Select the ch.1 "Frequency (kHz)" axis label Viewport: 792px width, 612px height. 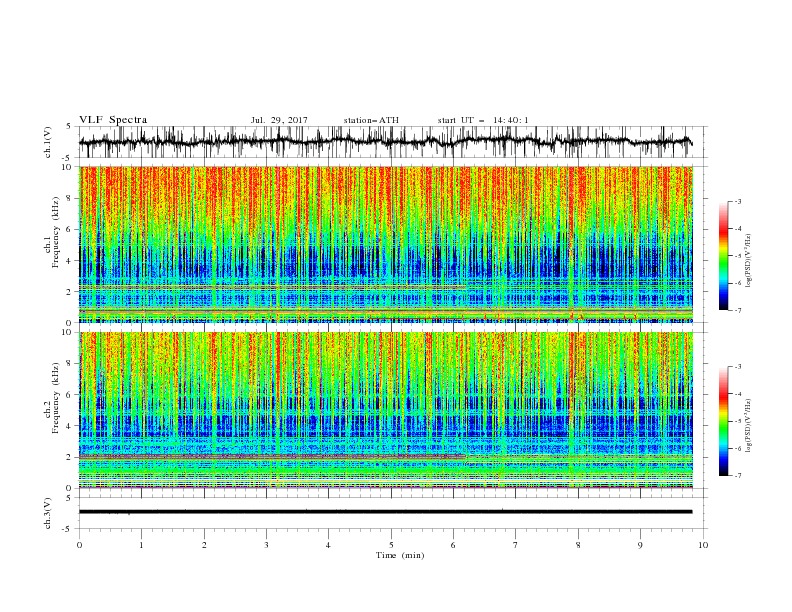(56, 233)
